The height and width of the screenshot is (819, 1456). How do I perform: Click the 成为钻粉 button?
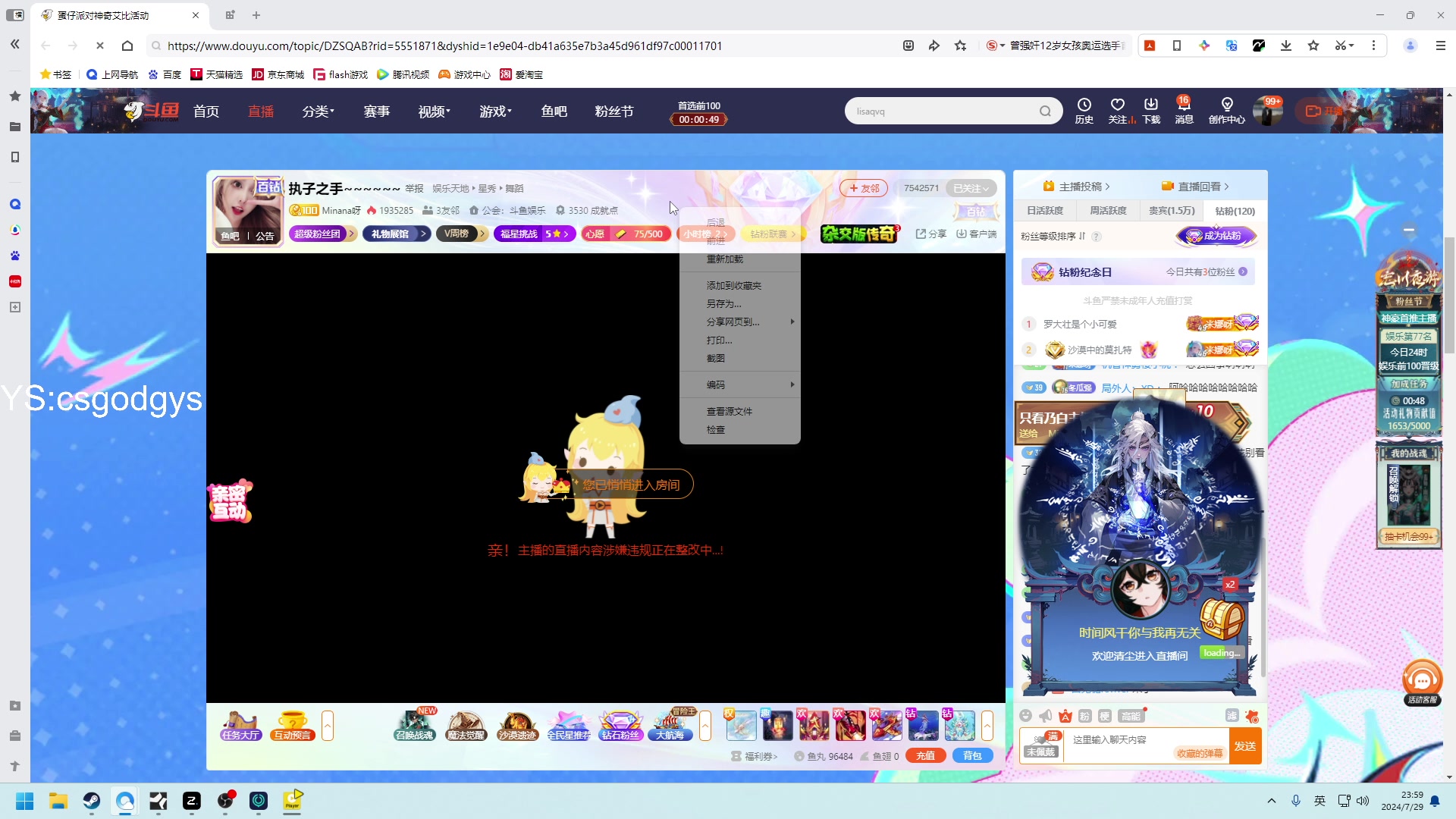coord(1217,236)
